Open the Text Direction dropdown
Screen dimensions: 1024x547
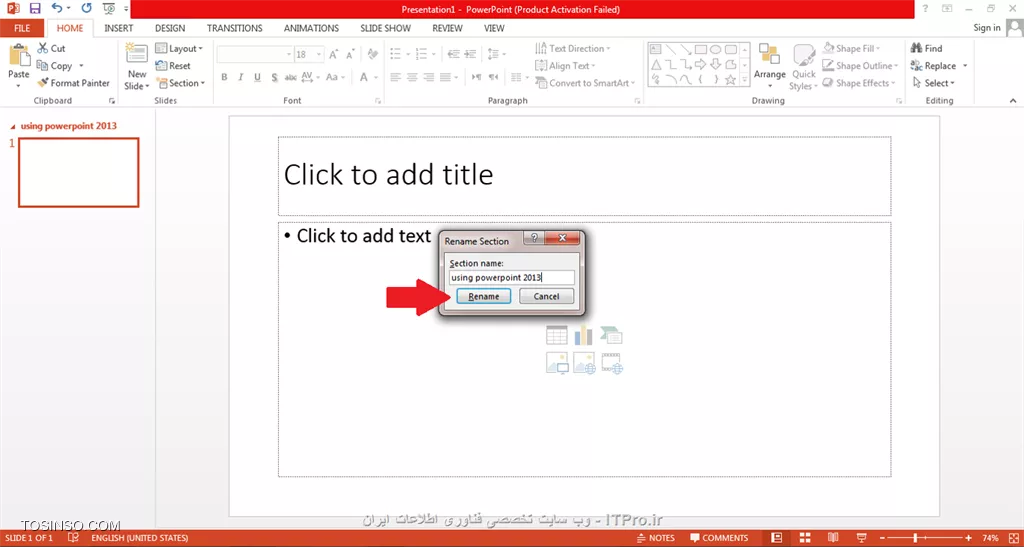tap(573, 48)
